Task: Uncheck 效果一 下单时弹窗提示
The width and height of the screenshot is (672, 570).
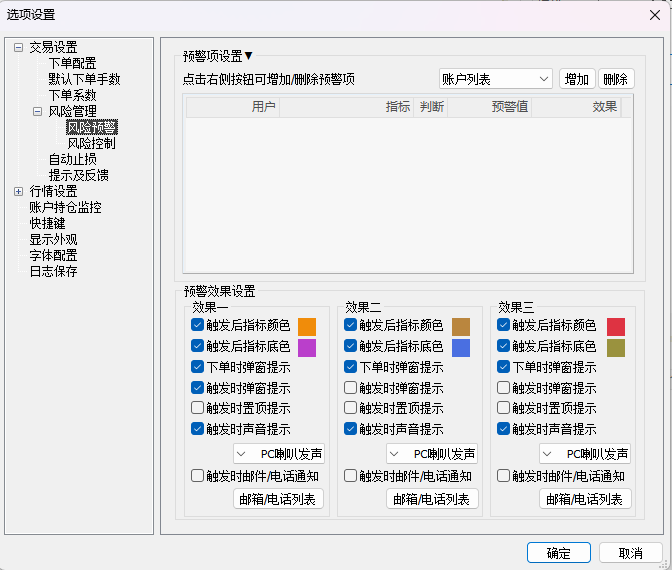Action: click(197, 366)
